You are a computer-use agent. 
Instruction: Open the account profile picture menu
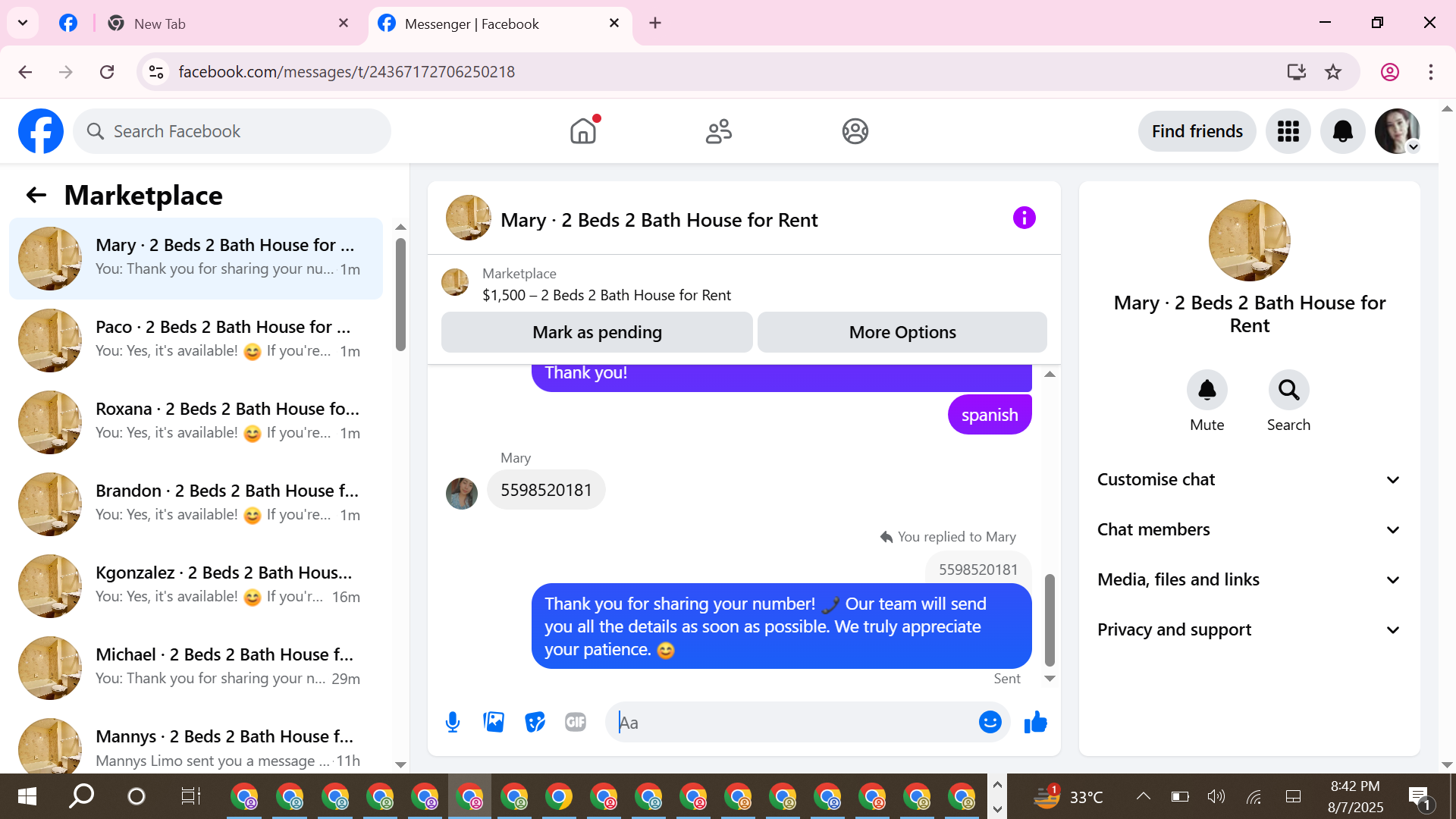tap(1397, 131)
